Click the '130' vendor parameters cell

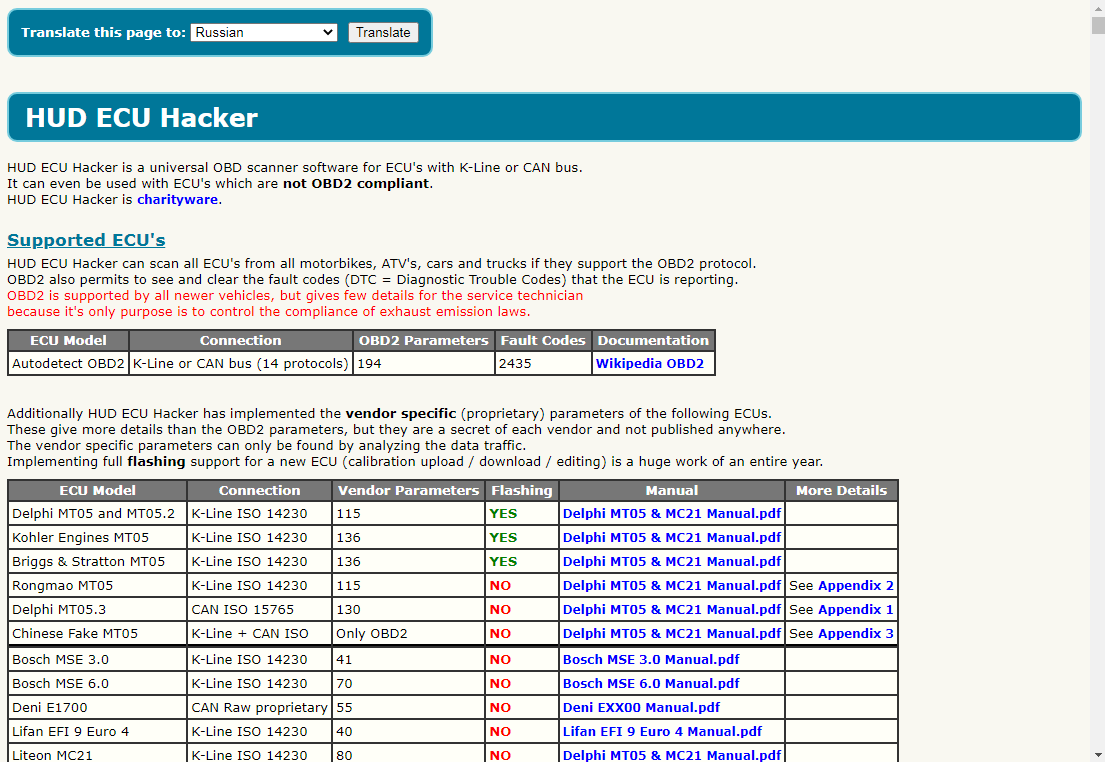click(409, 610)
